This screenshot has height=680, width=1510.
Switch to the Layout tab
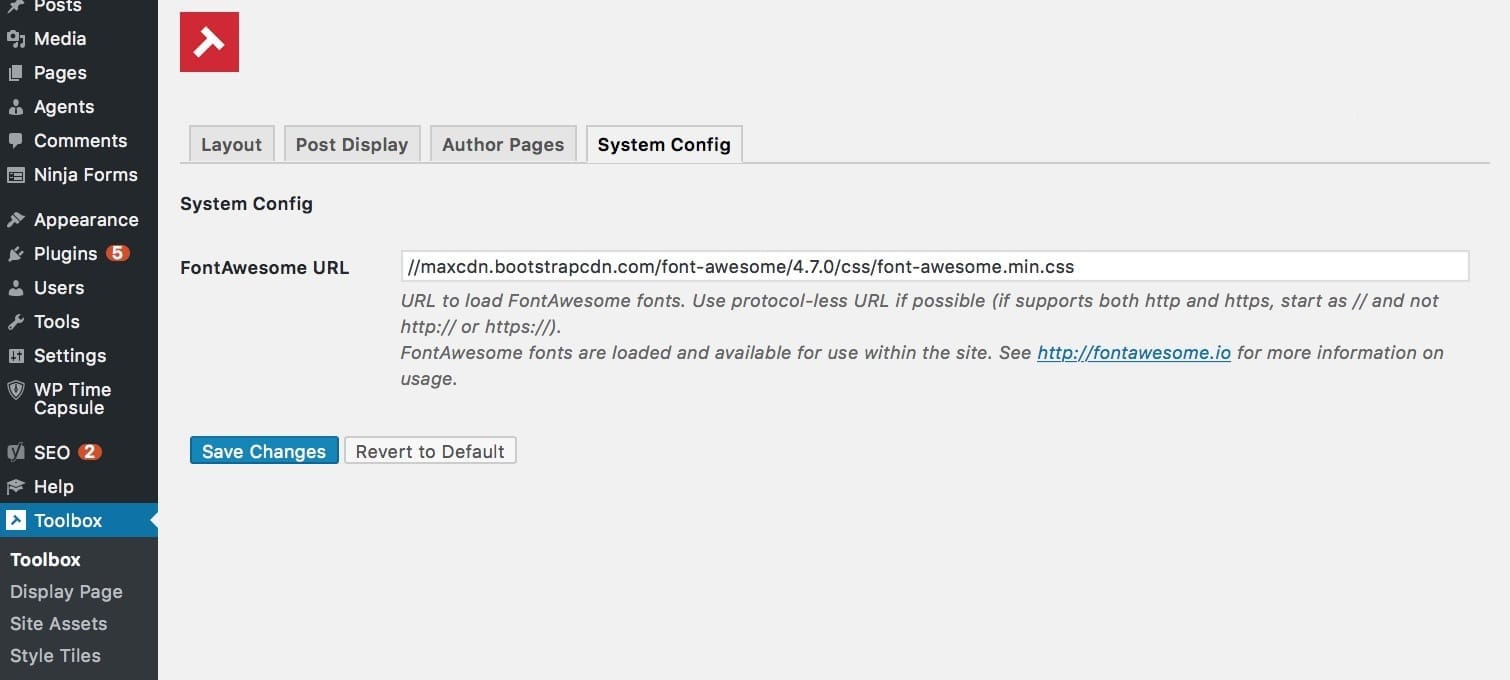tap(231, 144)
